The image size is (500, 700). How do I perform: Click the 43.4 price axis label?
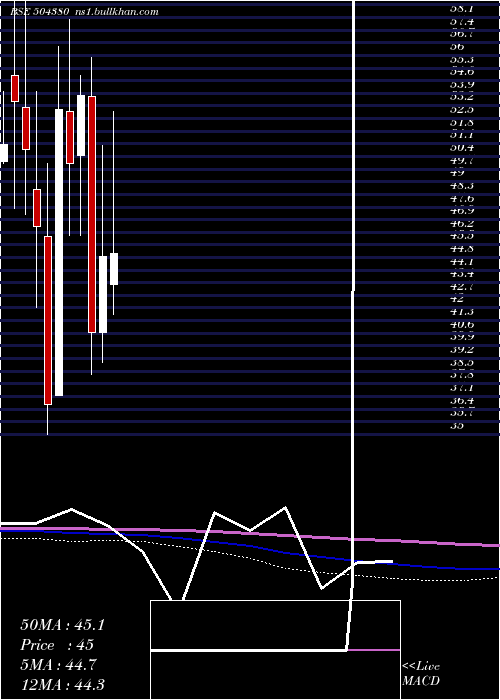(x=462, y=274)
